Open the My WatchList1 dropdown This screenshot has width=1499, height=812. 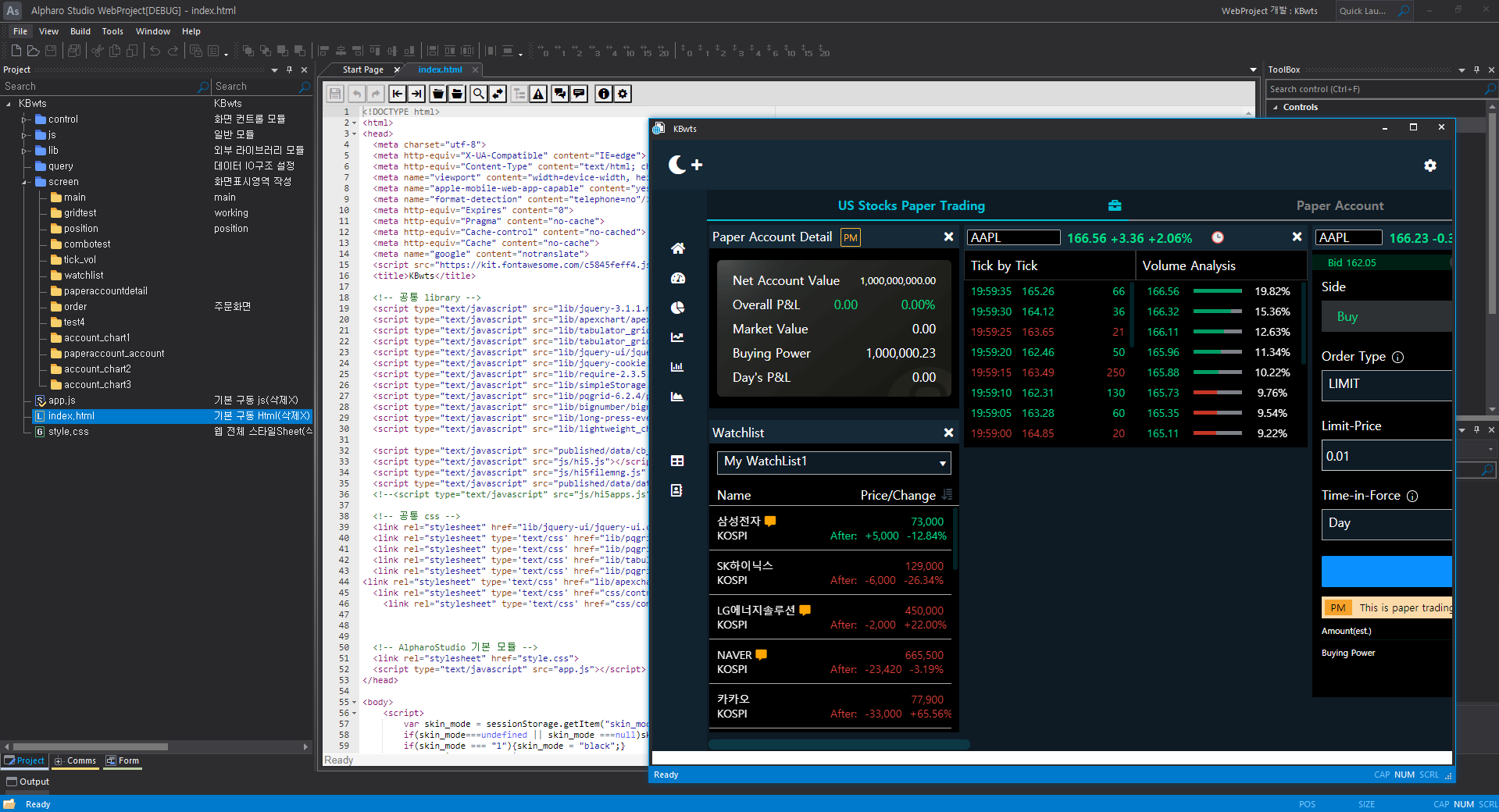tap(833, 462)
